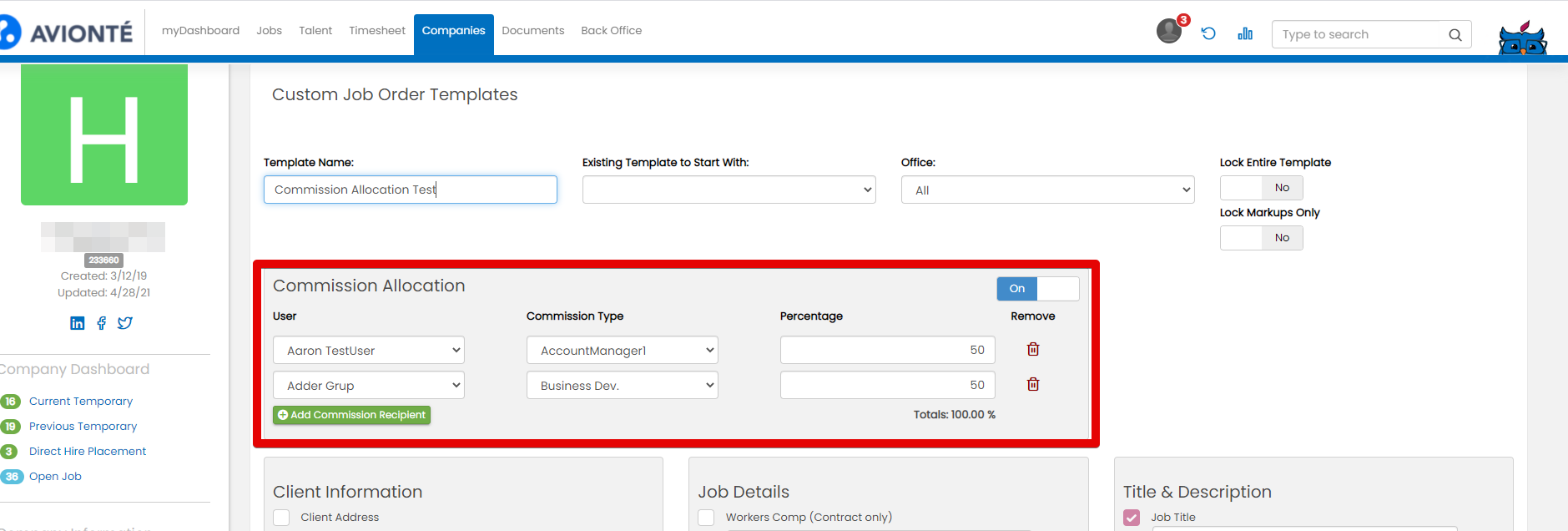Open the AccountManager1 commission type dropdown
This screenshot has width=1568, height=531.
coord(622,350)
